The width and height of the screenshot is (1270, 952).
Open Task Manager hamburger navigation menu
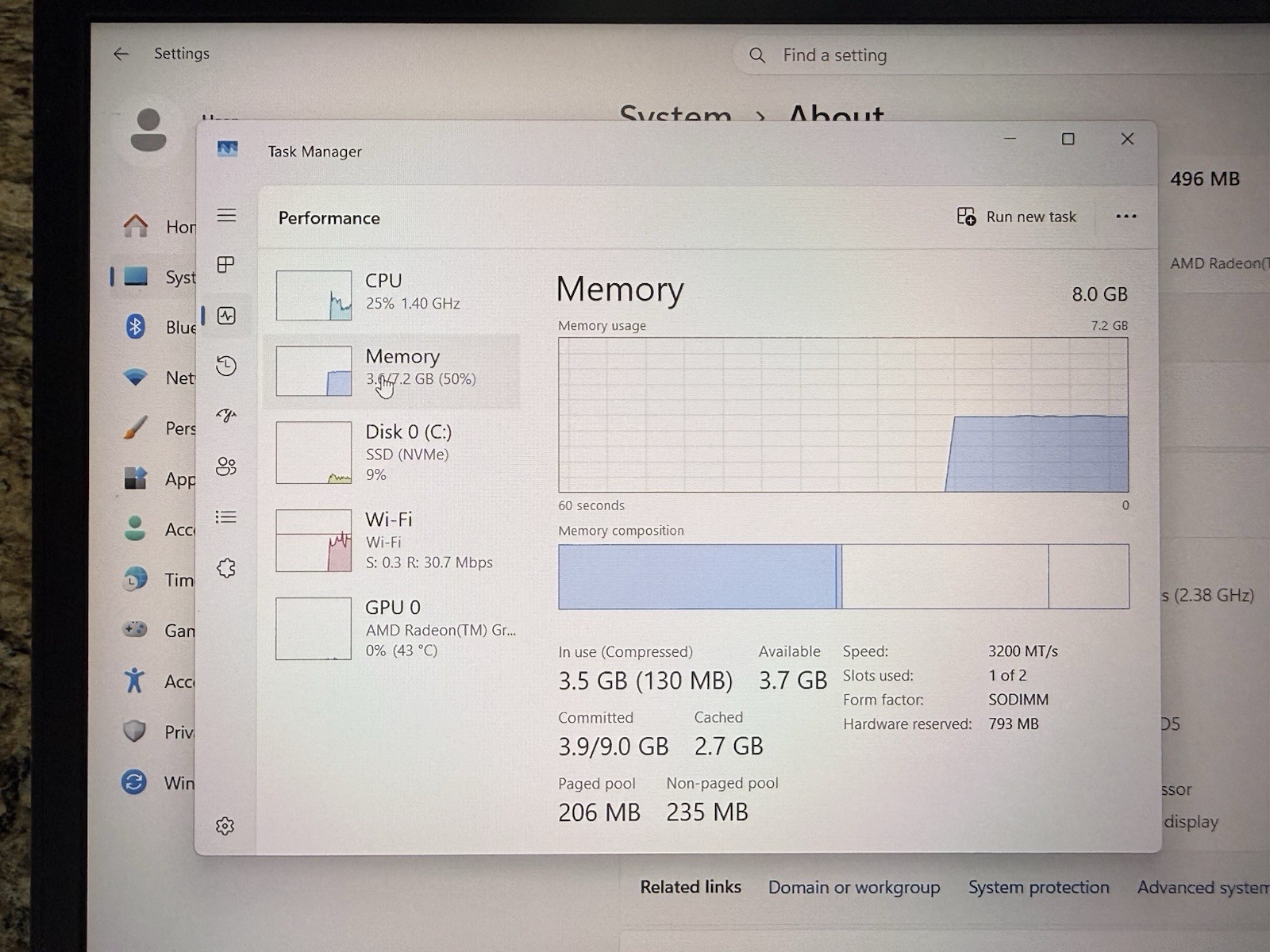pos(226,216)
